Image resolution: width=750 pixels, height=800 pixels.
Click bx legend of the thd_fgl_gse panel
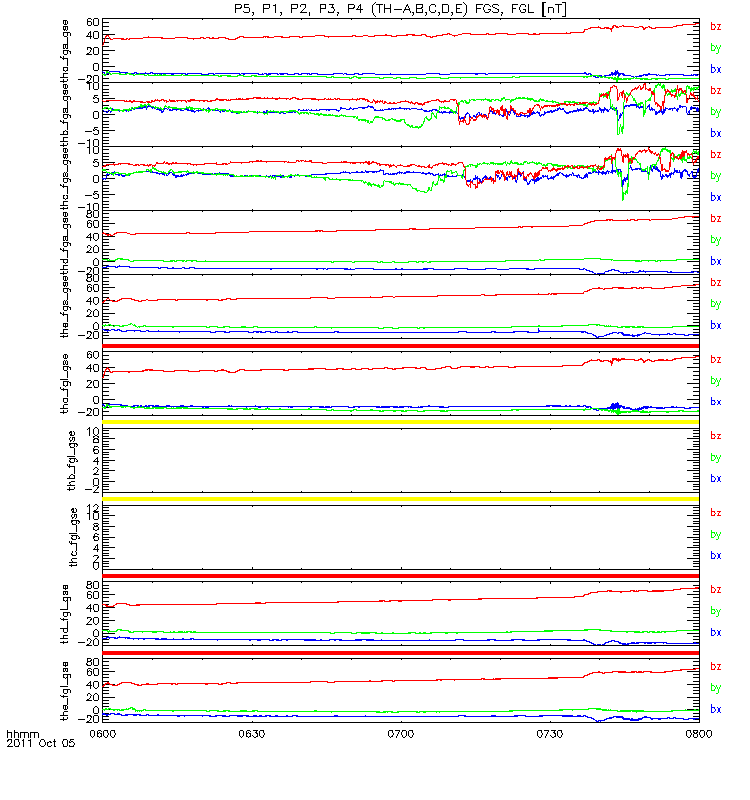pos(716,633)
